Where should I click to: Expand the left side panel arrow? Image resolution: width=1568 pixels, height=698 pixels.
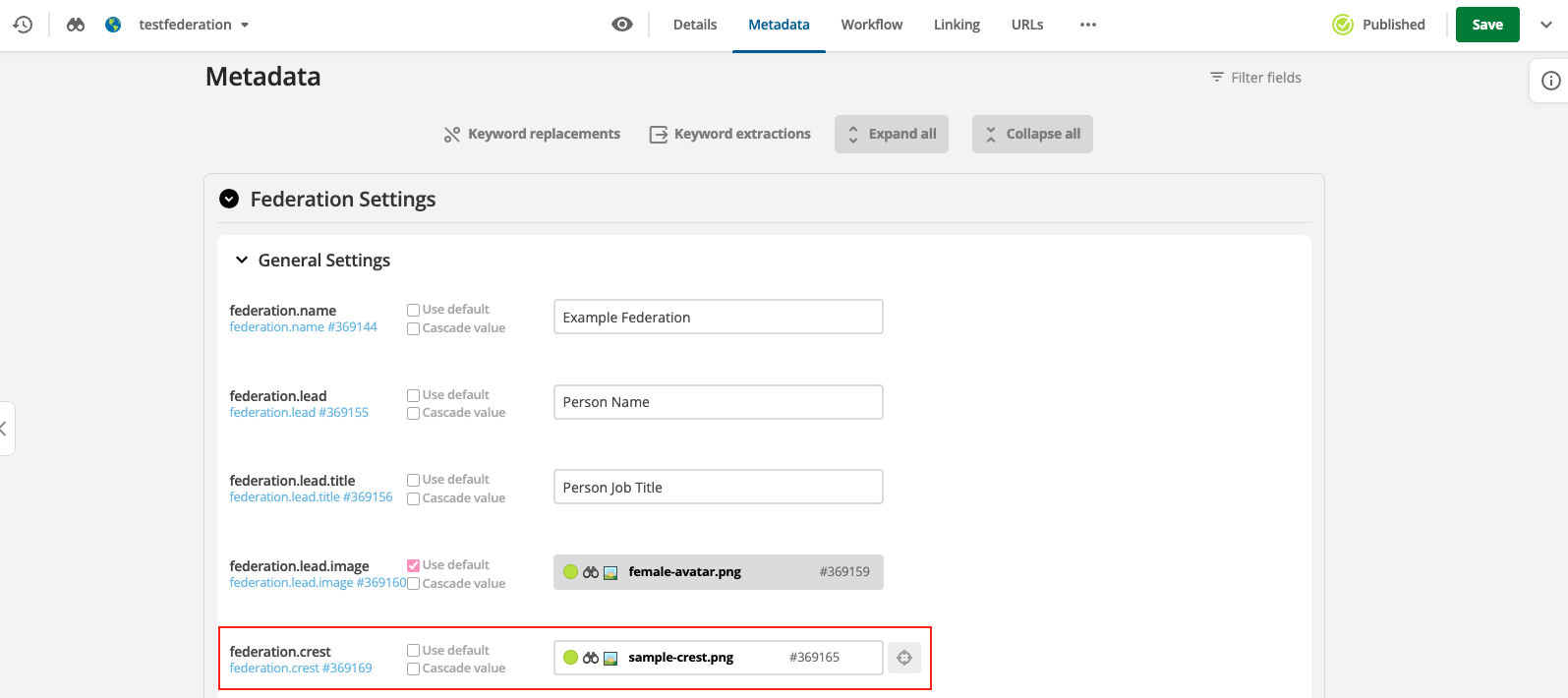point(5,429)
